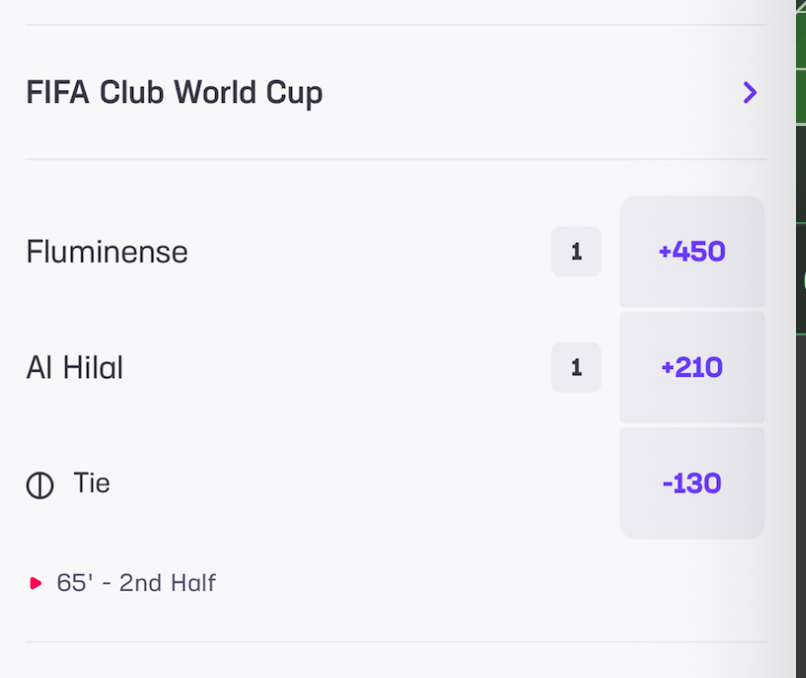Open the Al Hilal team name
The image size is (806, 678).
click(x=75, y=368)
